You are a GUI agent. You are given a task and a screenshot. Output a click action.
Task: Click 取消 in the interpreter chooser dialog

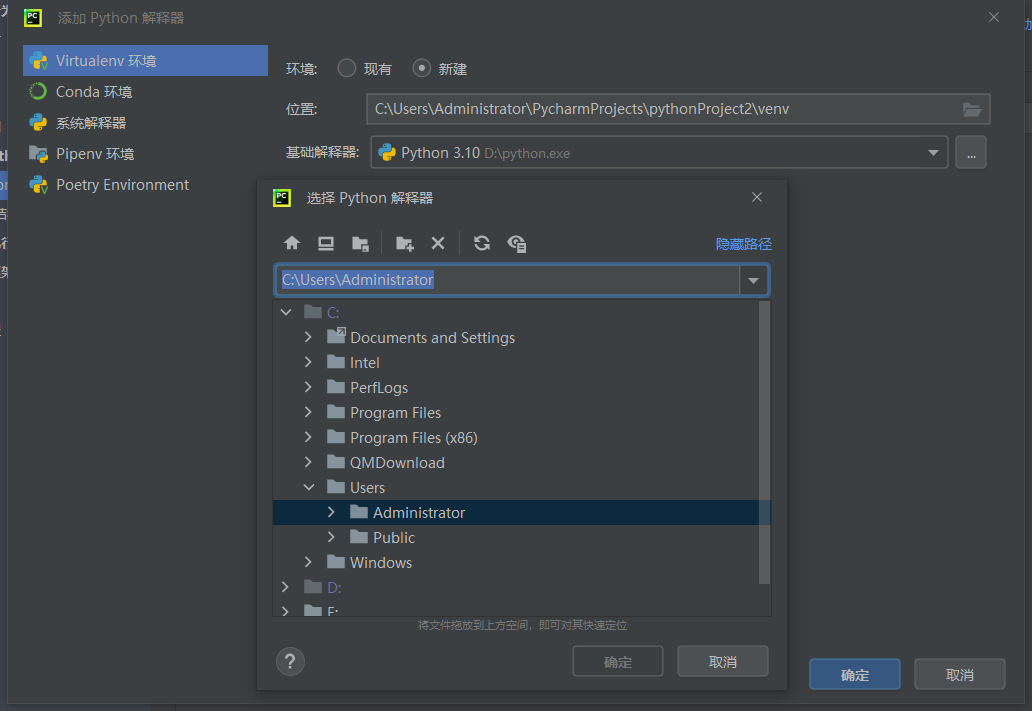click(723, 661)
